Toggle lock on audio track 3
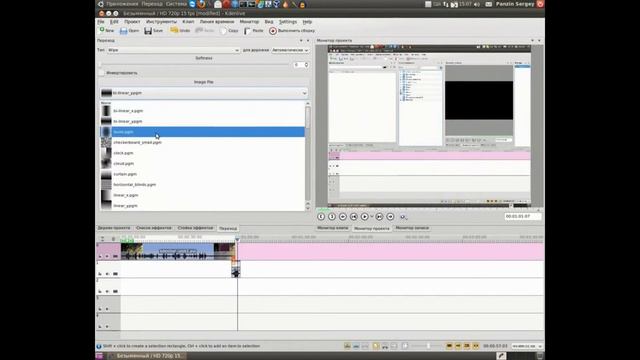640x360 pixels. pos(100,309)
